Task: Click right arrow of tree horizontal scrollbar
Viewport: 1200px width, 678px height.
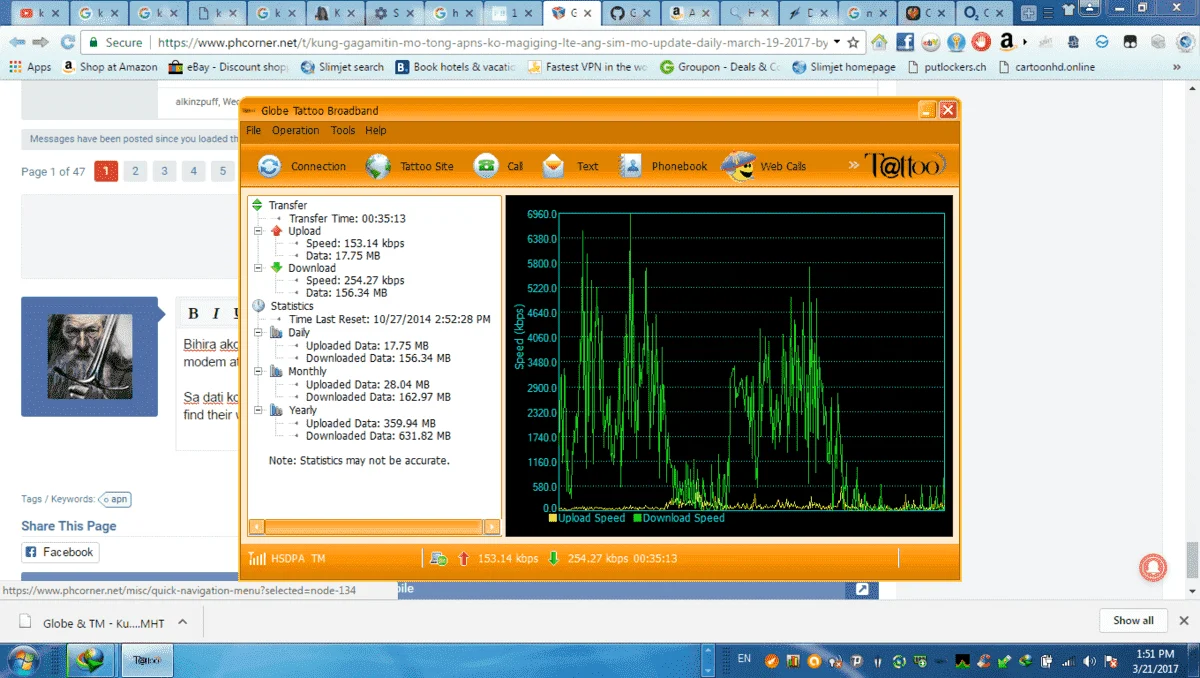Action: (x=491, y=526)
